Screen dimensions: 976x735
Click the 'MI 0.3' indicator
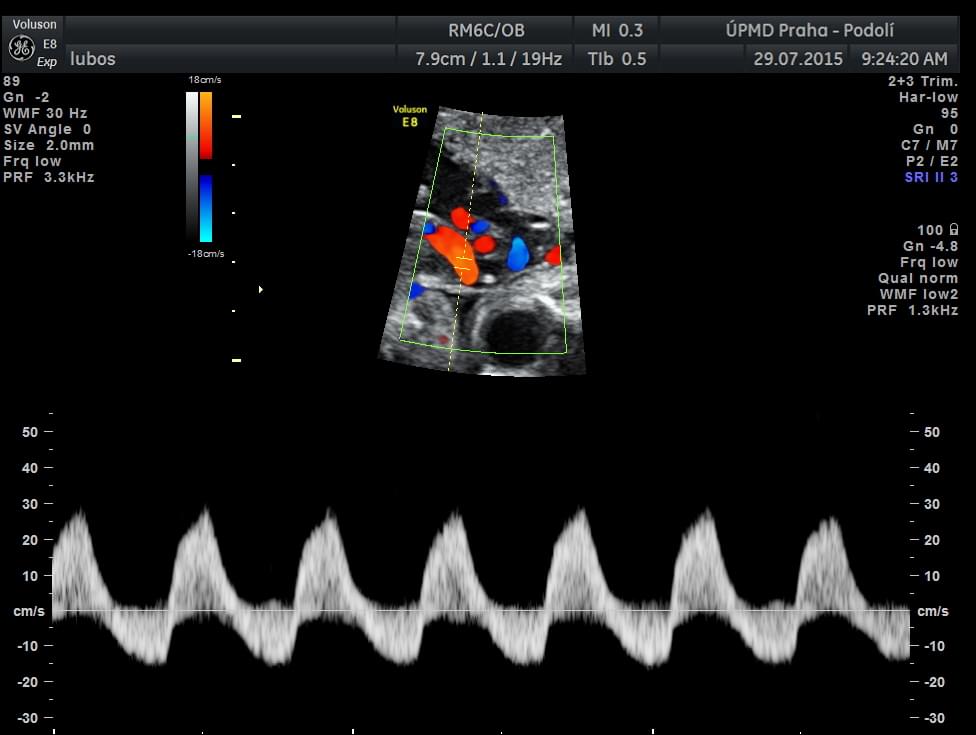tap(617, 30)
